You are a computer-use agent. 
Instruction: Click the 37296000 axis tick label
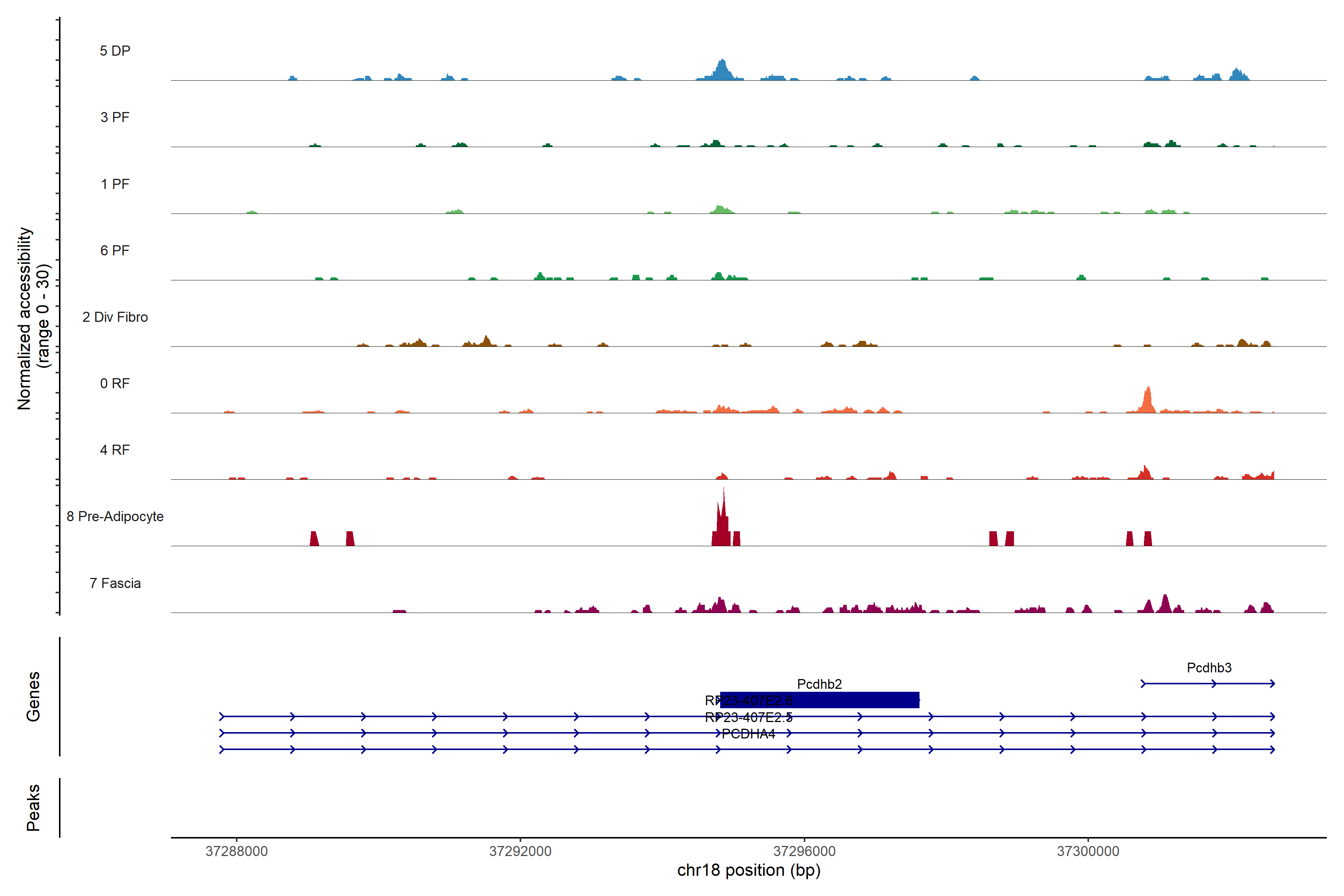click(x=804, y=852)
